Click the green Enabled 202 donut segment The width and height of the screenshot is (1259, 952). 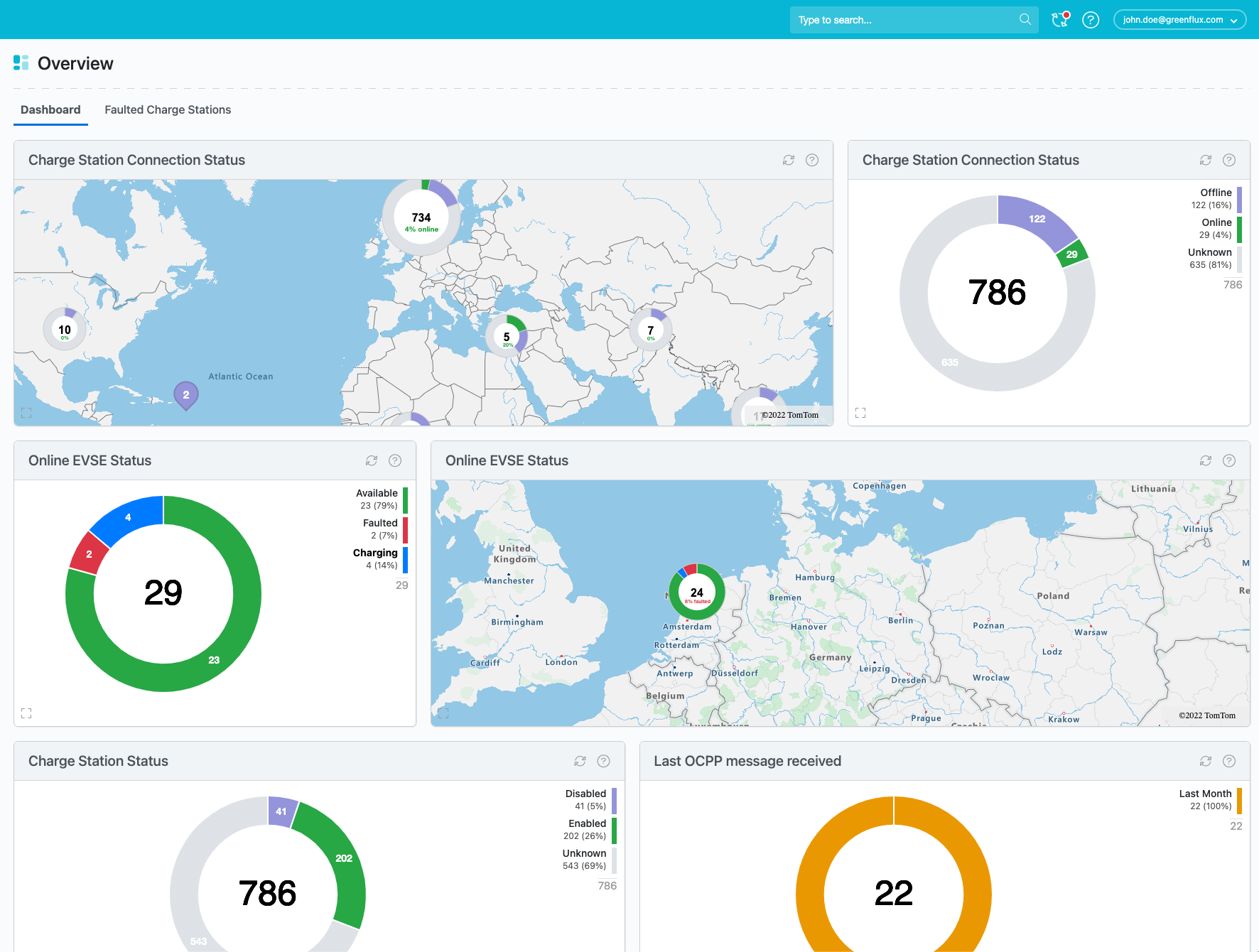pyautogui.click(x=342, y=860)
